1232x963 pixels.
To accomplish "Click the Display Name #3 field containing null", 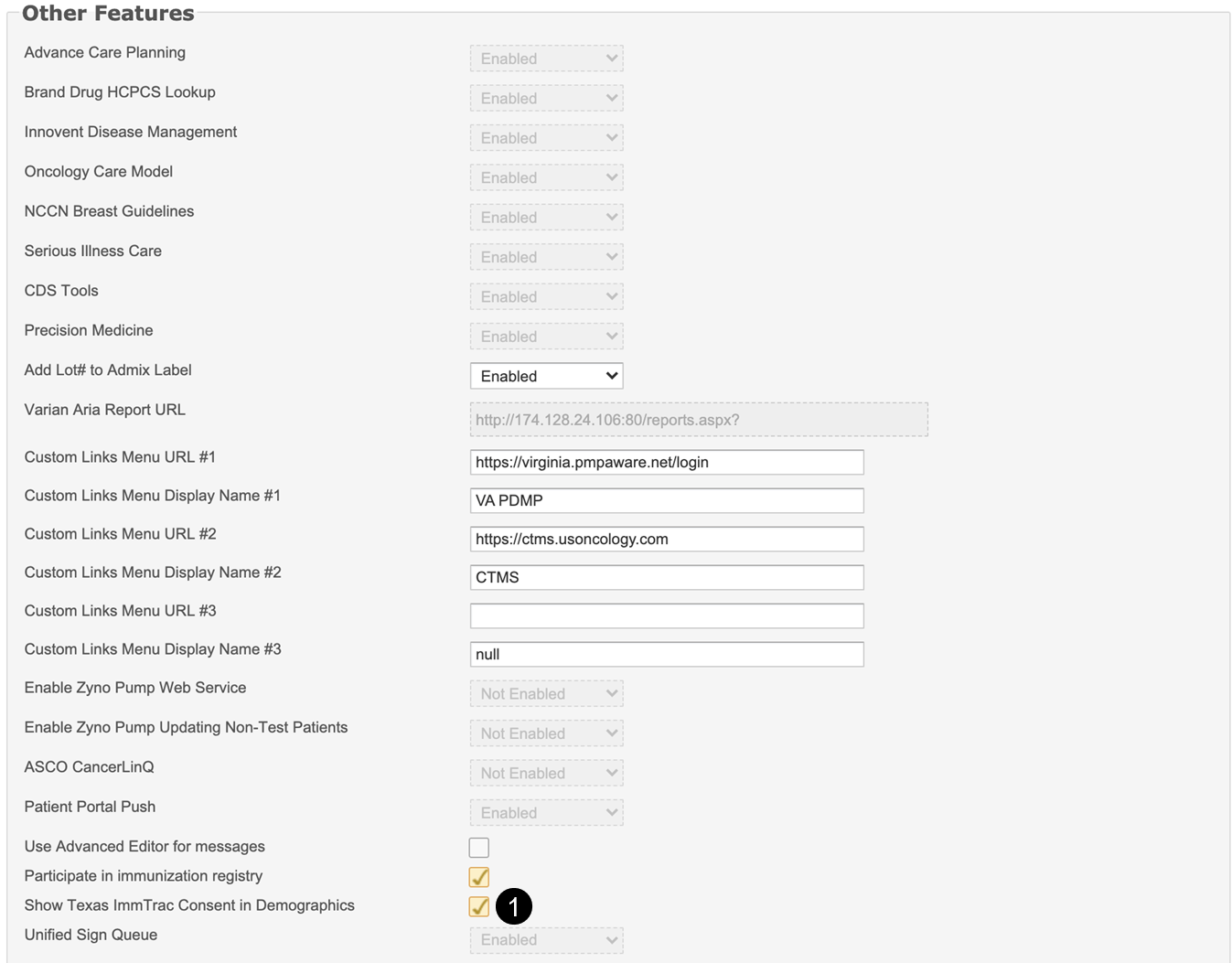I will click(x=666, y=655).
